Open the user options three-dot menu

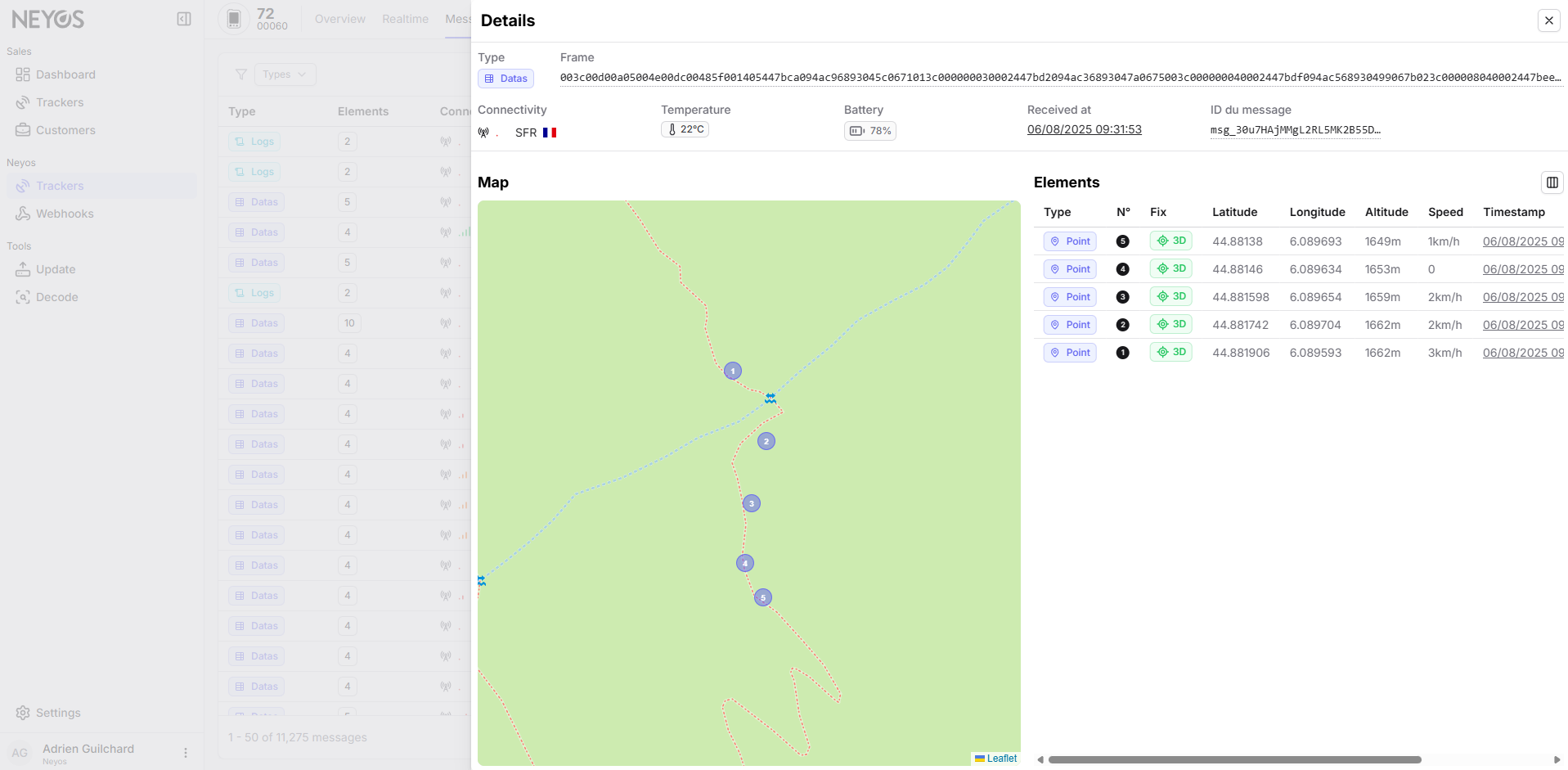[x=186, y=753]
